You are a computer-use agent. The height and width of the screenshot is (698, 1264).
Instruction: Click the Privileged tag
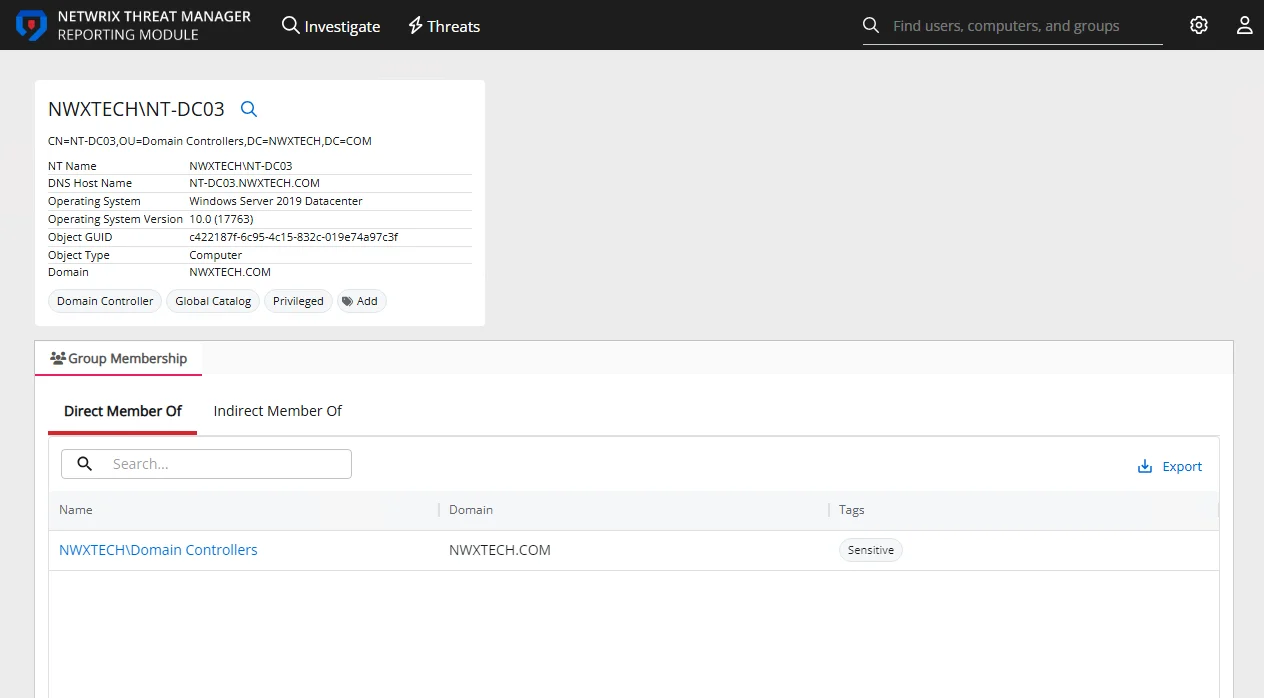click(x=298, y=301)
